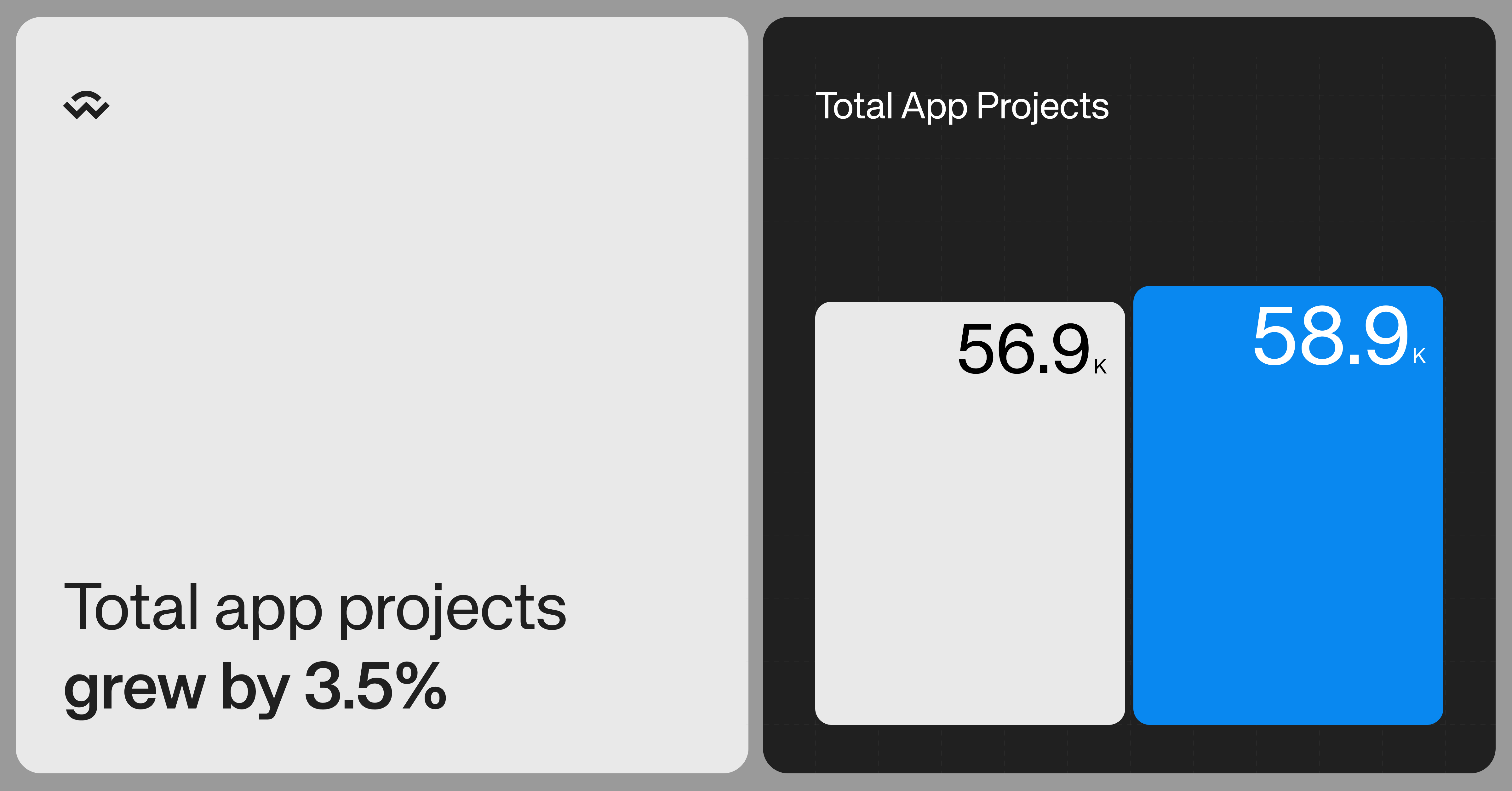Viewport: 1512px width, 791px height.
Task: Click the black "56.9" value label
Action: (x=1023, y=350)
